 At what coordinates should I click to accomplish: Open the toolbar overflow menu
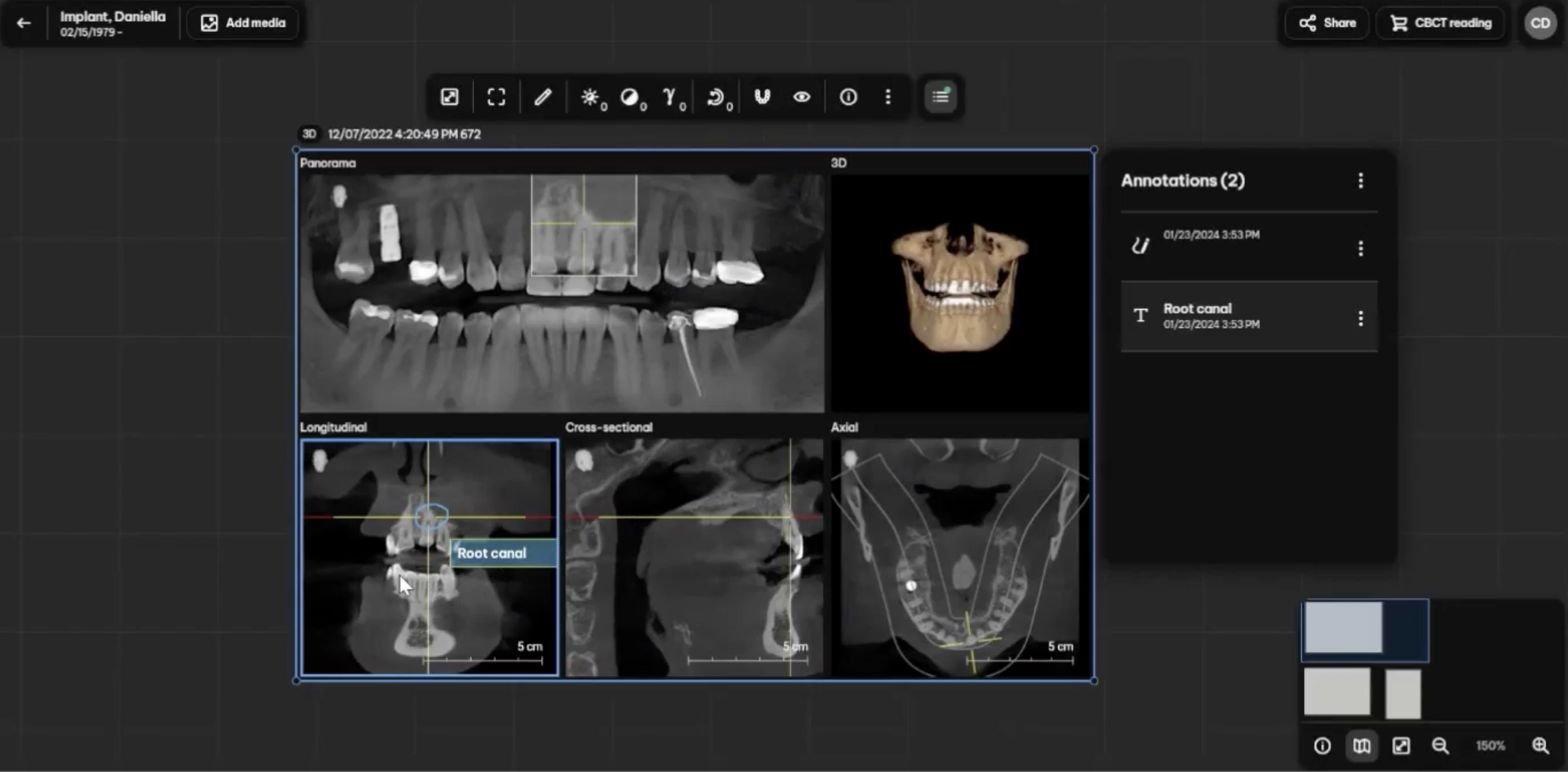tap(888, 96)
